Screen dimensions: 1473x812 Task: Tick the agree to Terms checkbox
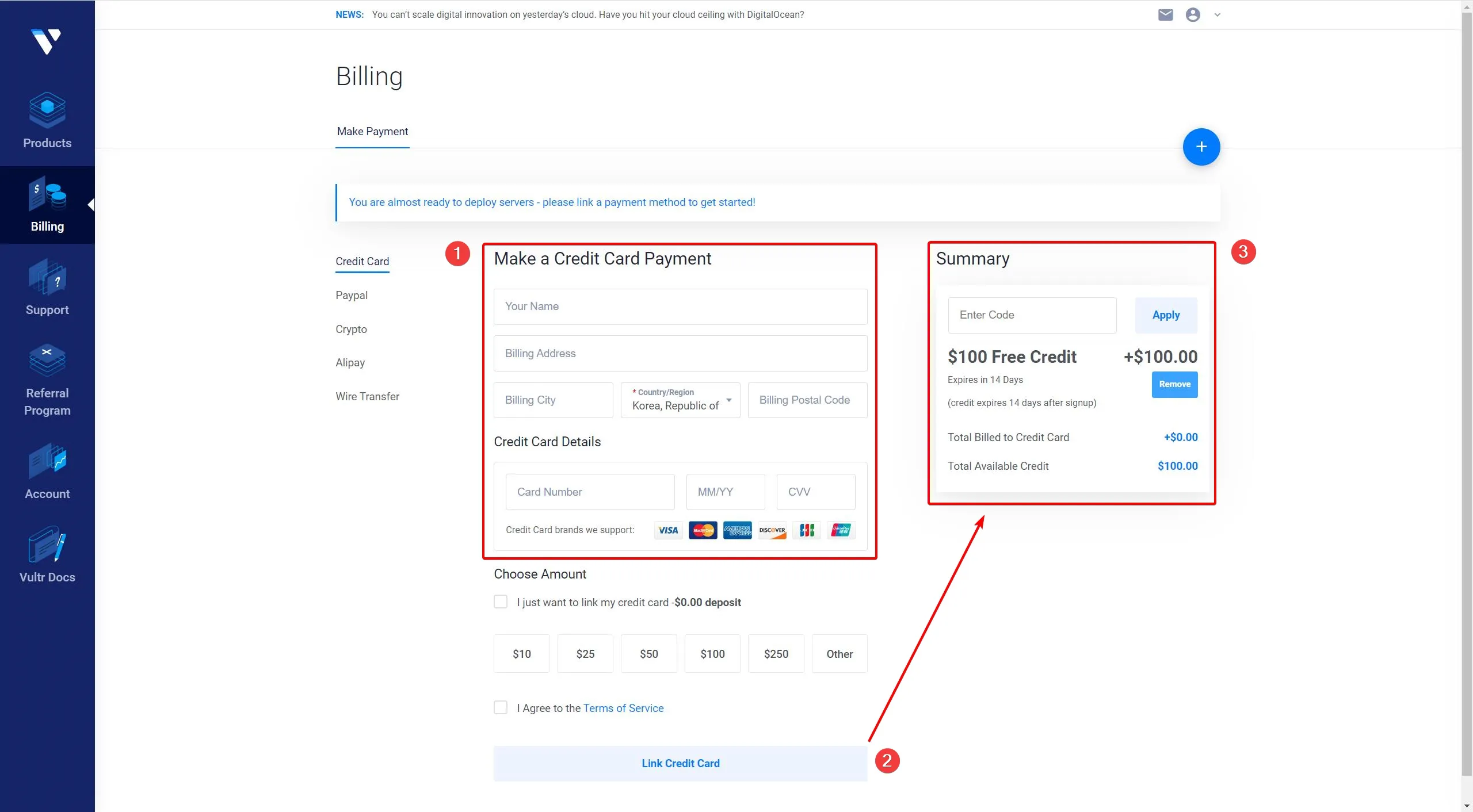click(x=501, y=708)
